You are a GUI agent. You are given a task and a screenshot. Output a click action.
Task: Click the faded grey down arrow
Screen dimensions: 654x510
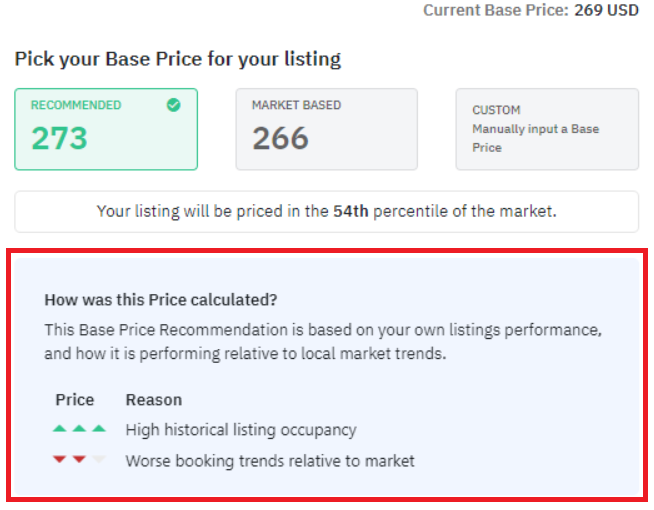pyautogui.click(x=99, y=459)
